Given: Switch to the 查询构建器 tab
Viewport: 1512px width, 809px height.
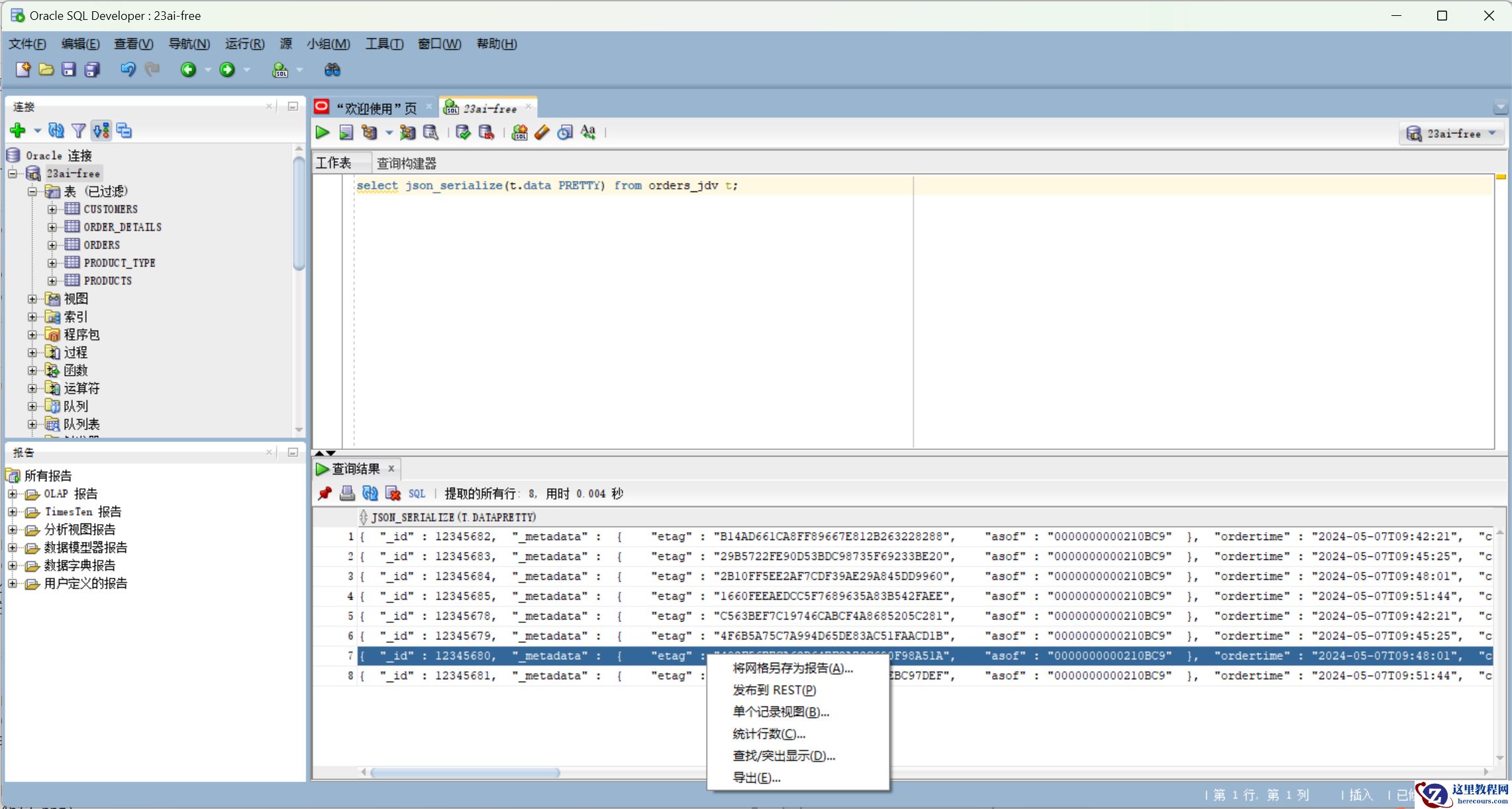Looking at the screenshot, I should 406,163.
